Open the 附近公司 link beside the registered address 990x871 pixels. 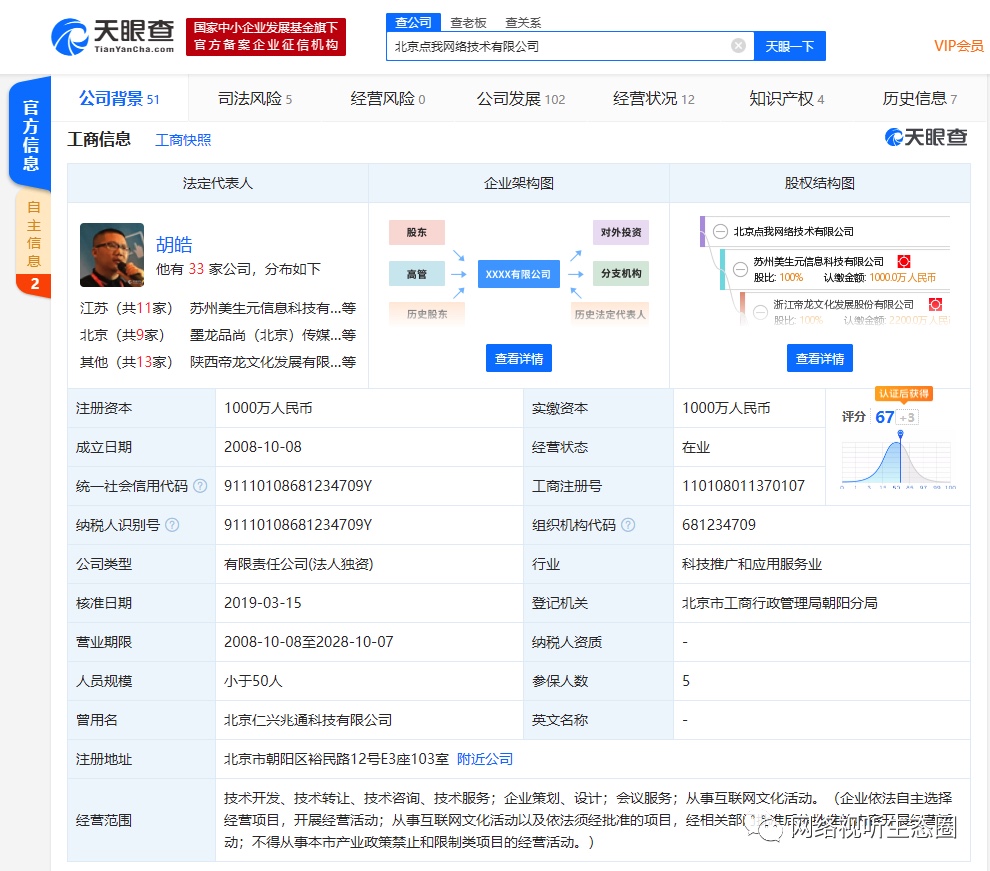coord(485,759)
